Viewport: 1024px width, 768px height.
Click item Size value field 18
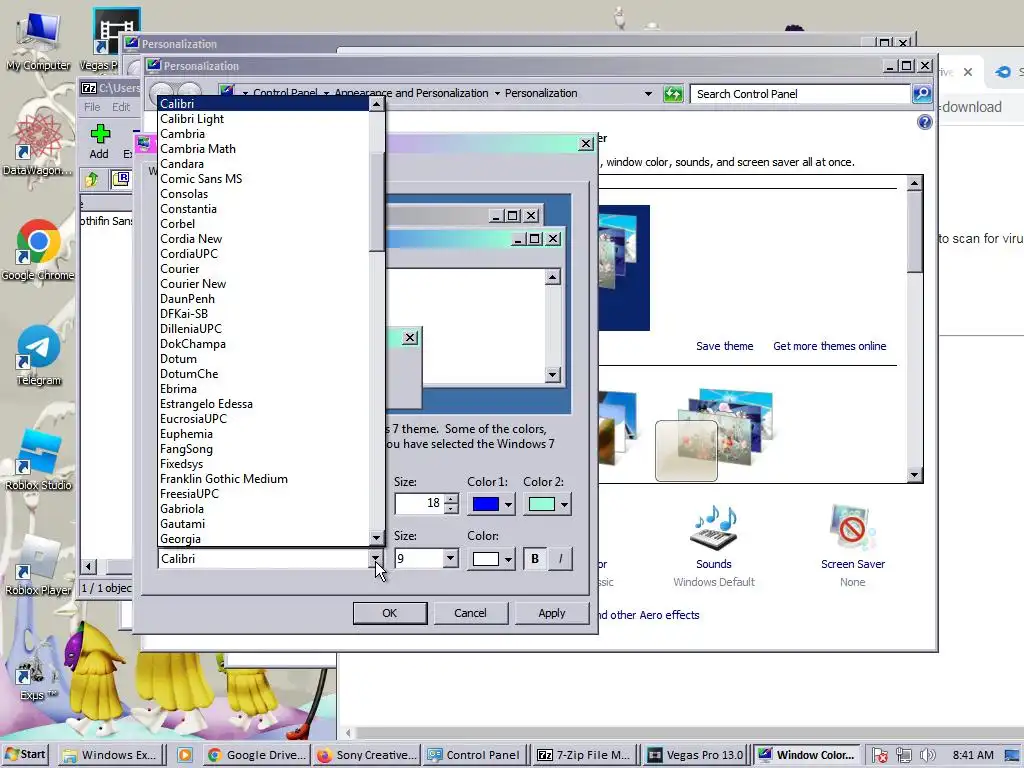pyautogui.click(x=419, y=504)
